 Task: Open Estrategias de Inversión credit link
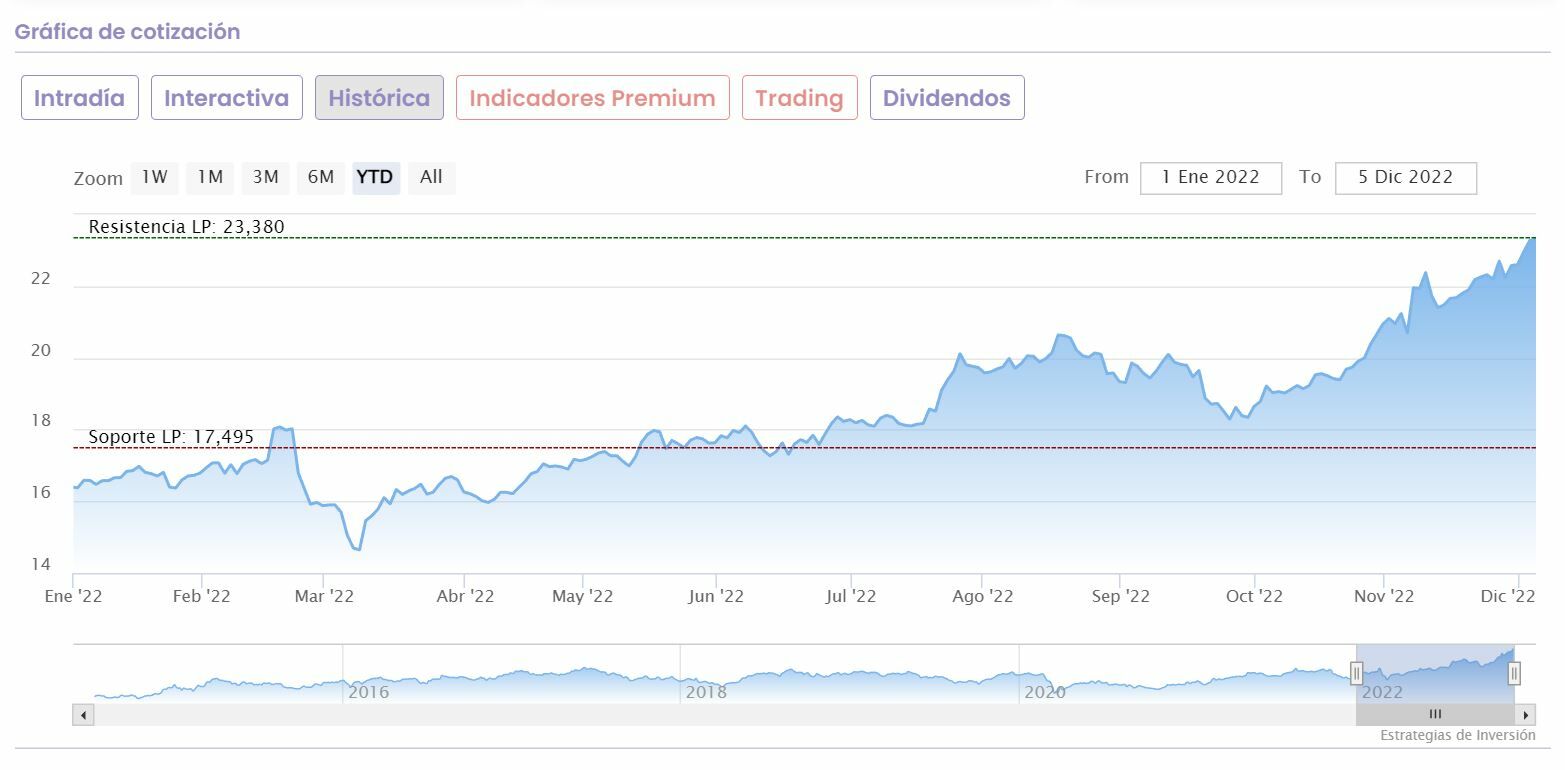[1457, 735]
